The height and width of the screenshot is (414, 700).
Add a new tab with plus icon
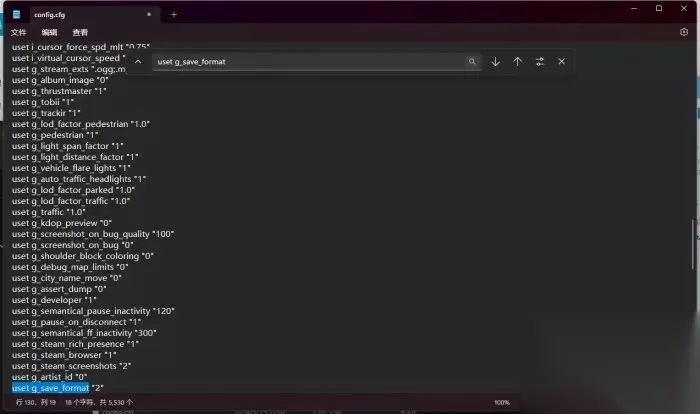click(x=174, y=15)
